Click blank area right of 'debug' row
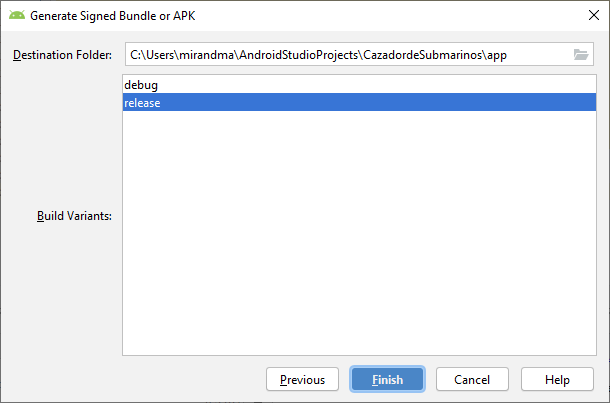This screenshot has height=403, width=610. pos(400,86)
